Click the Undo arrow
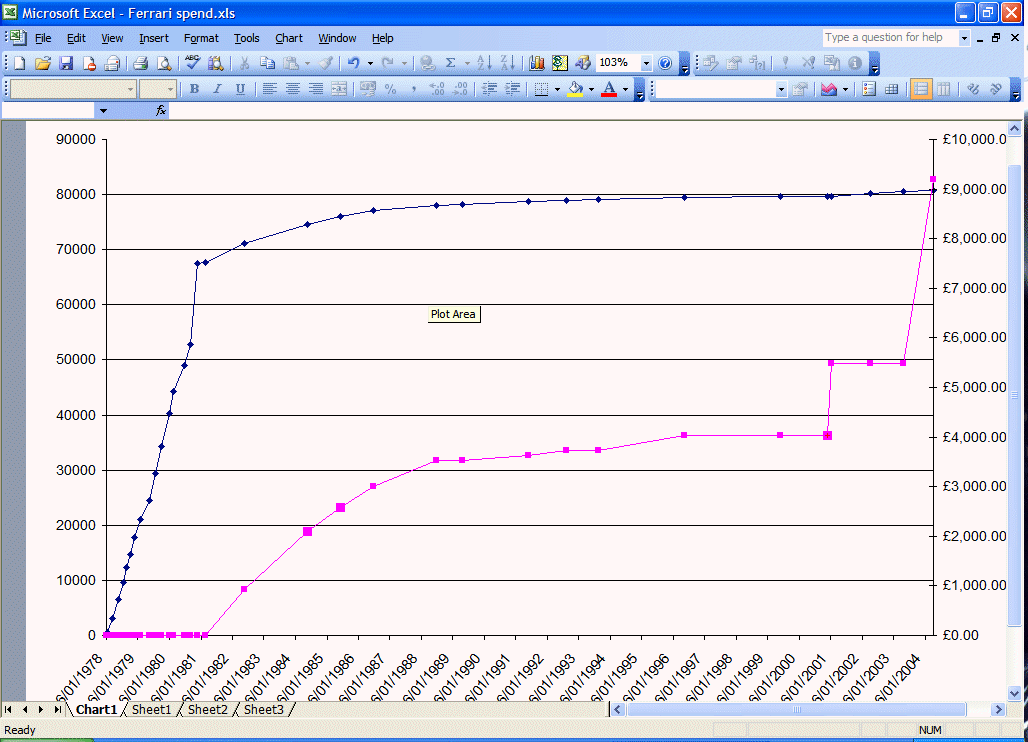This screenshot has width=1028, height=742. click(x=354, y=63)
